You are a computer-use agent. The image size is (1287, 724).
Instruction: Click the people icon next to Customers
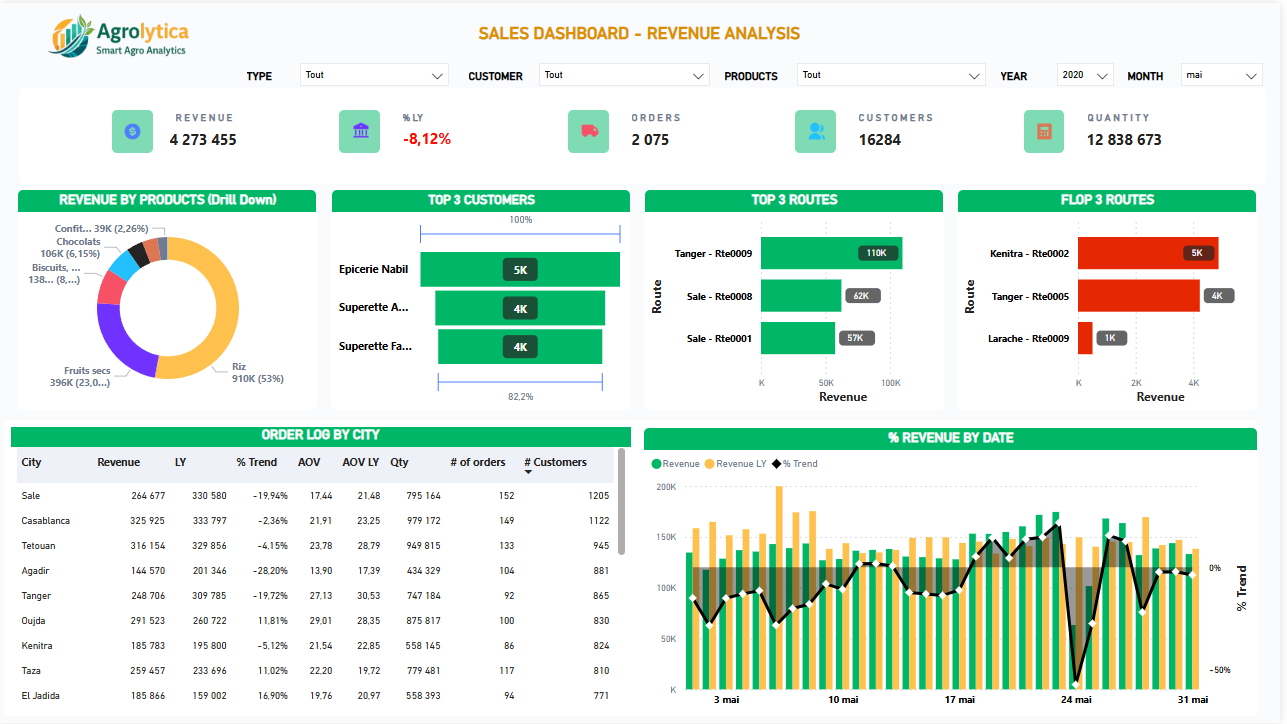pos(815,131)
